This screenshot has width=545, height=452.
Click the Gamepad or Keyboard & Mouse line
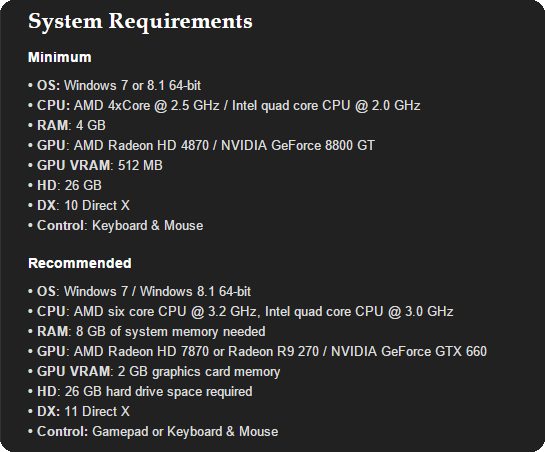click(153, 432)
